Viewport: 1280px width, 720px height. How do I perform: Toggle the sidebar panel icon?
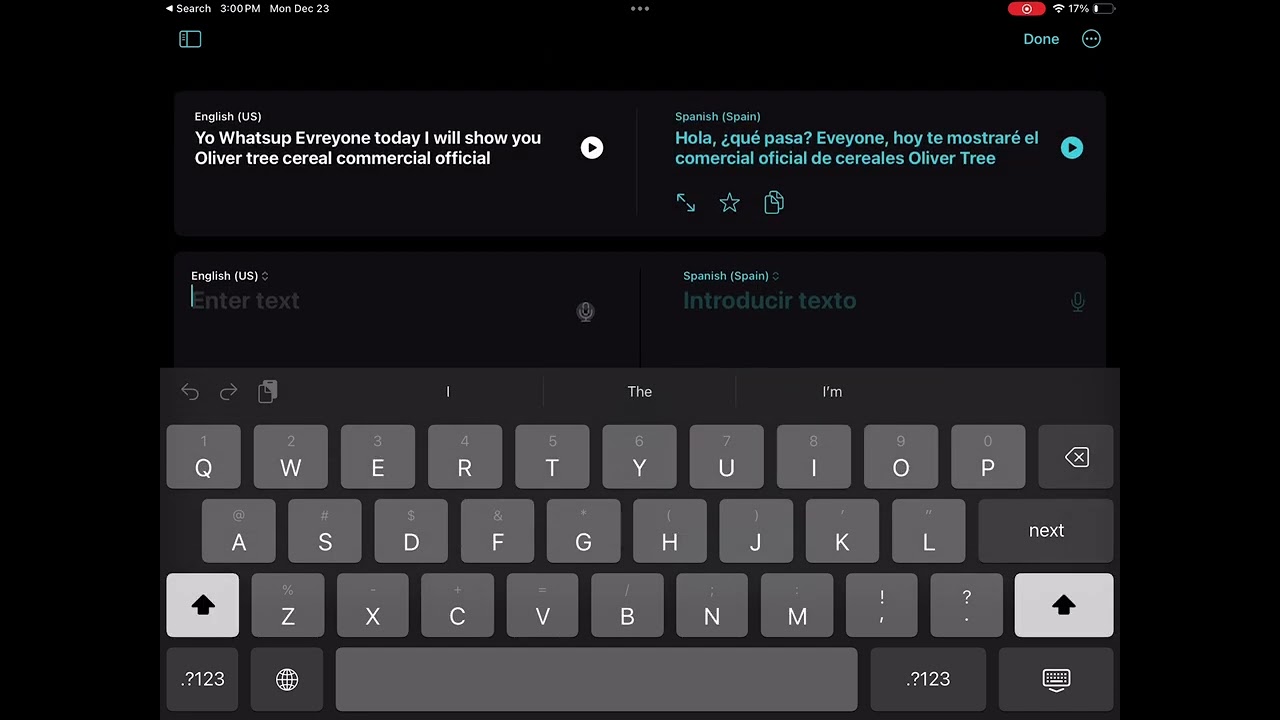(x=190, y=39)
